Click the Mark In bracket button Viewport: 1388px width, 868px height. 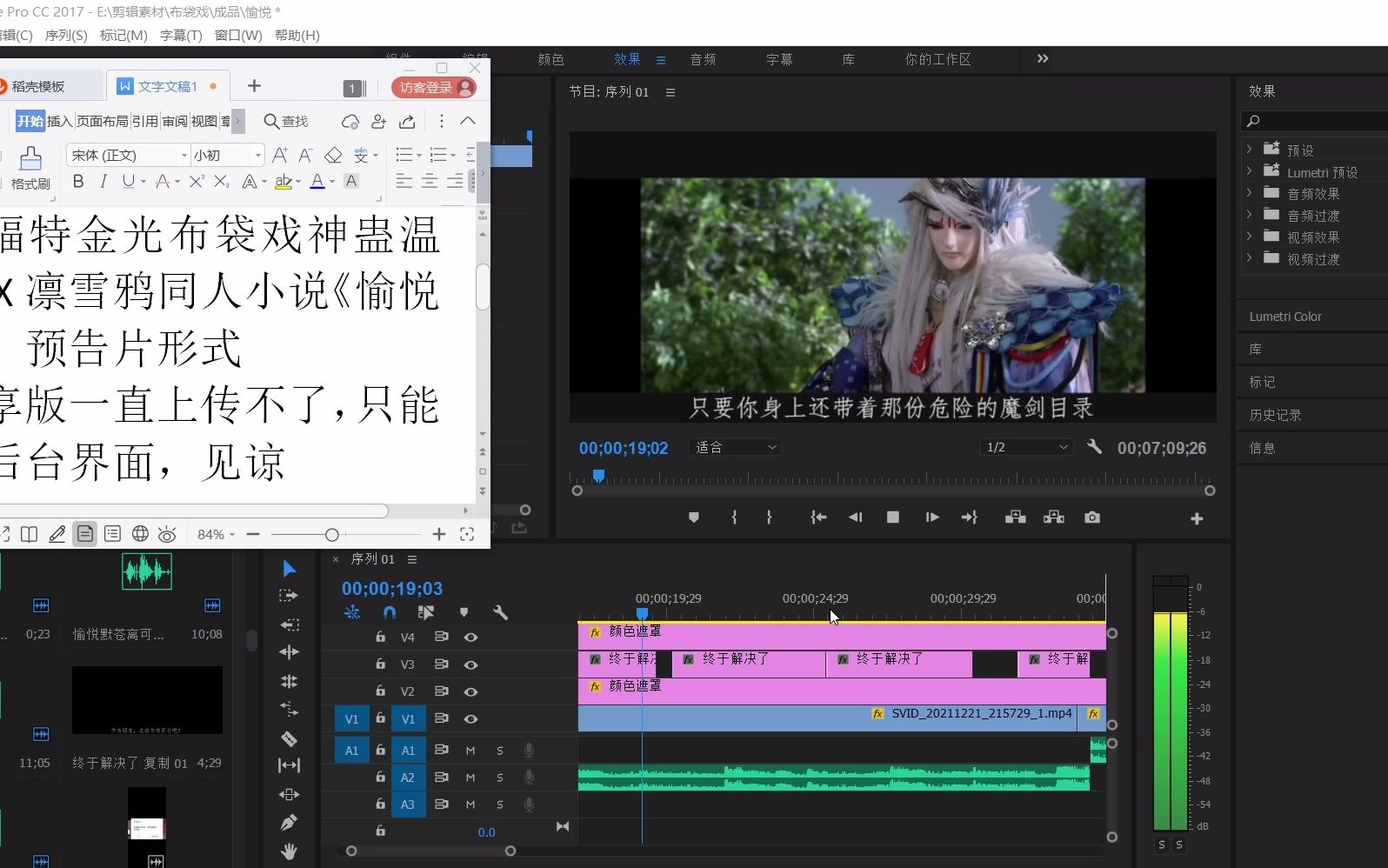pos(735,517)
